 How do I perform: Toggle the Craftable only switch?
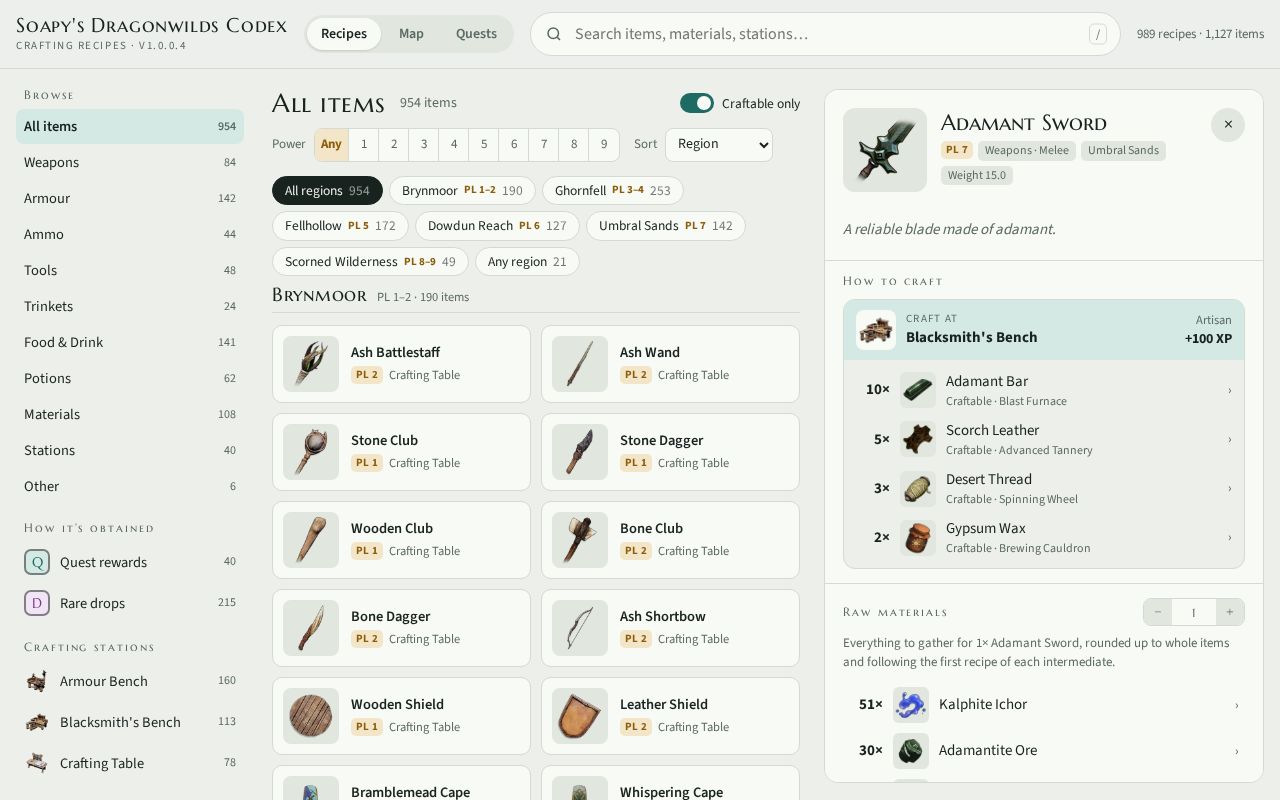697,103
